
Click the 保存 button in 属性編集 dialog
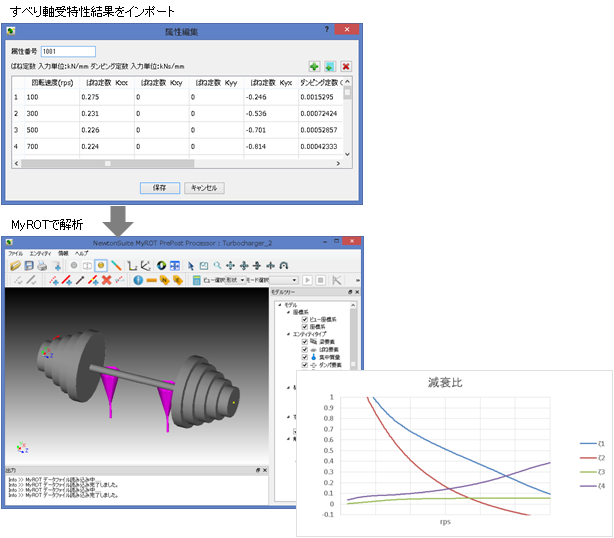(160, 188)
